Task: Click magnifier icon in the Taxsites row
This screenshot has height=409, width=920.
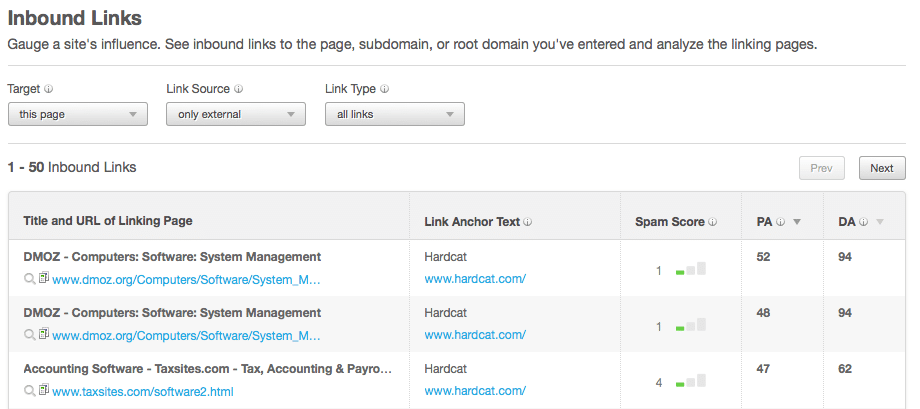Action: click(x=29, y=390)
